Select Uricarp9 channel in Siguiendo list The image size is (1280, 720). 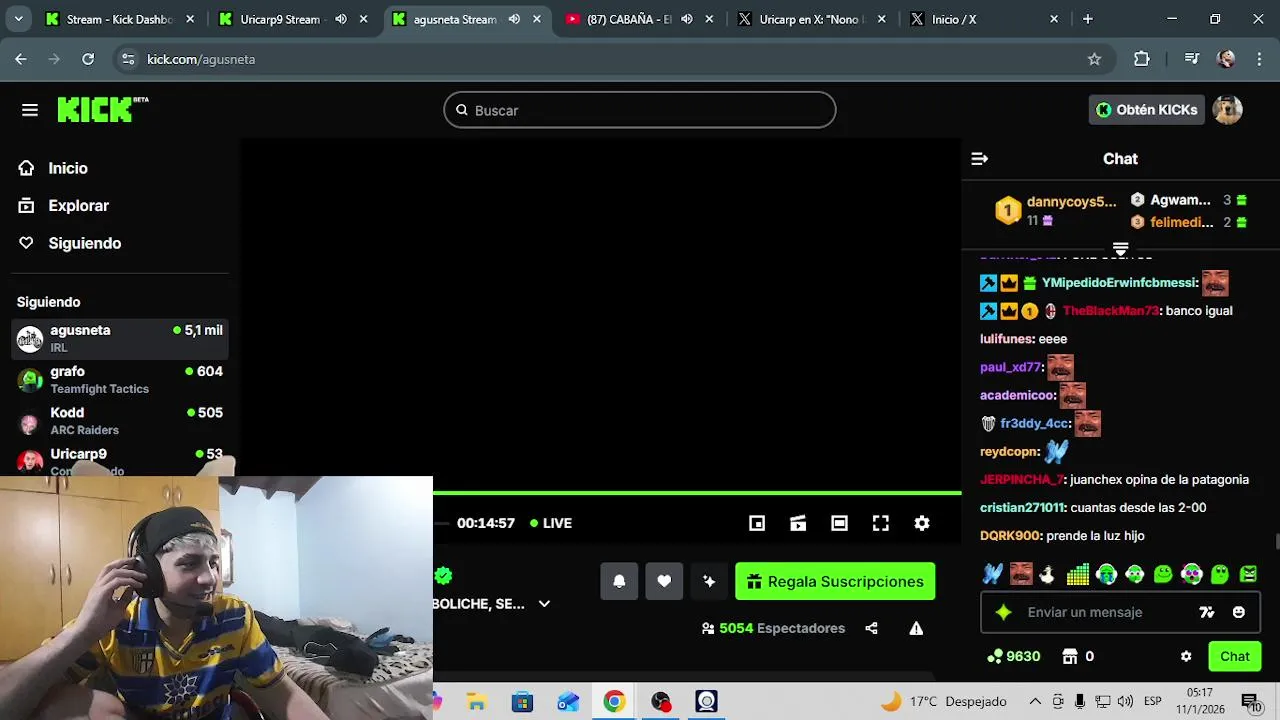[x=120, y=460]
